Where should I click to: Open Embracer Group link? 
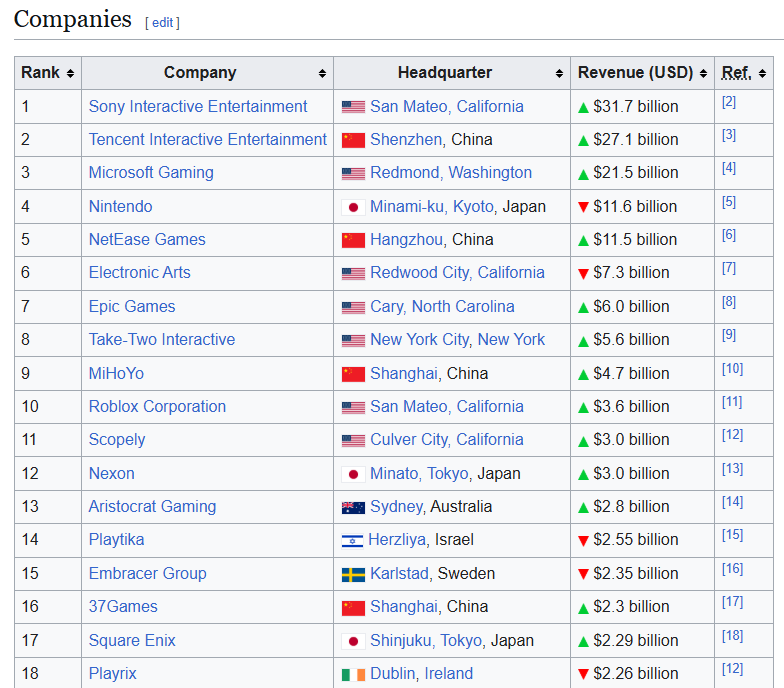coord(148,574)
